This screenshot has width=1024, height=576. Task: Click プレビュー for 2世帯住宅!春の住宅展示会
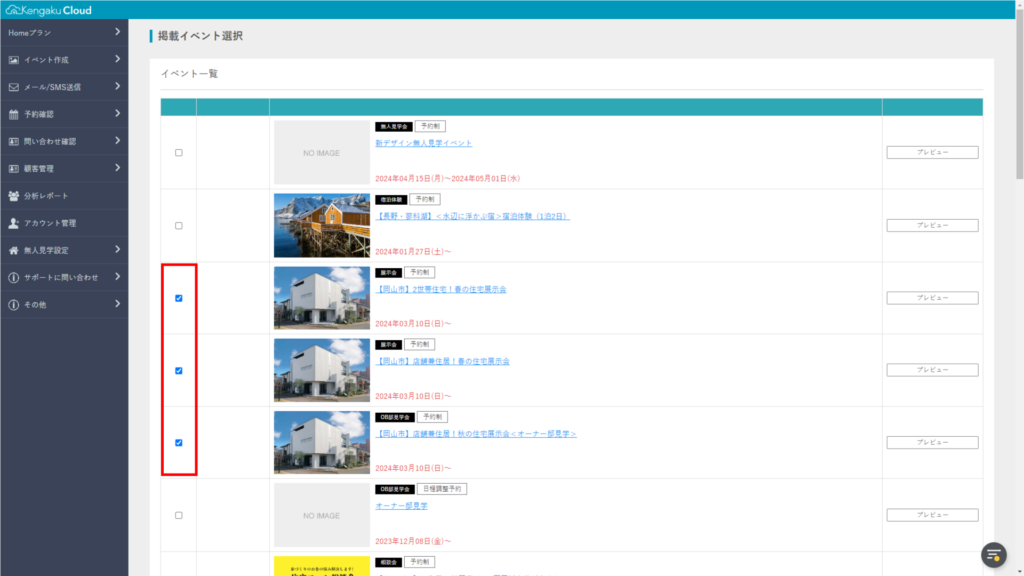coord(932,298)
